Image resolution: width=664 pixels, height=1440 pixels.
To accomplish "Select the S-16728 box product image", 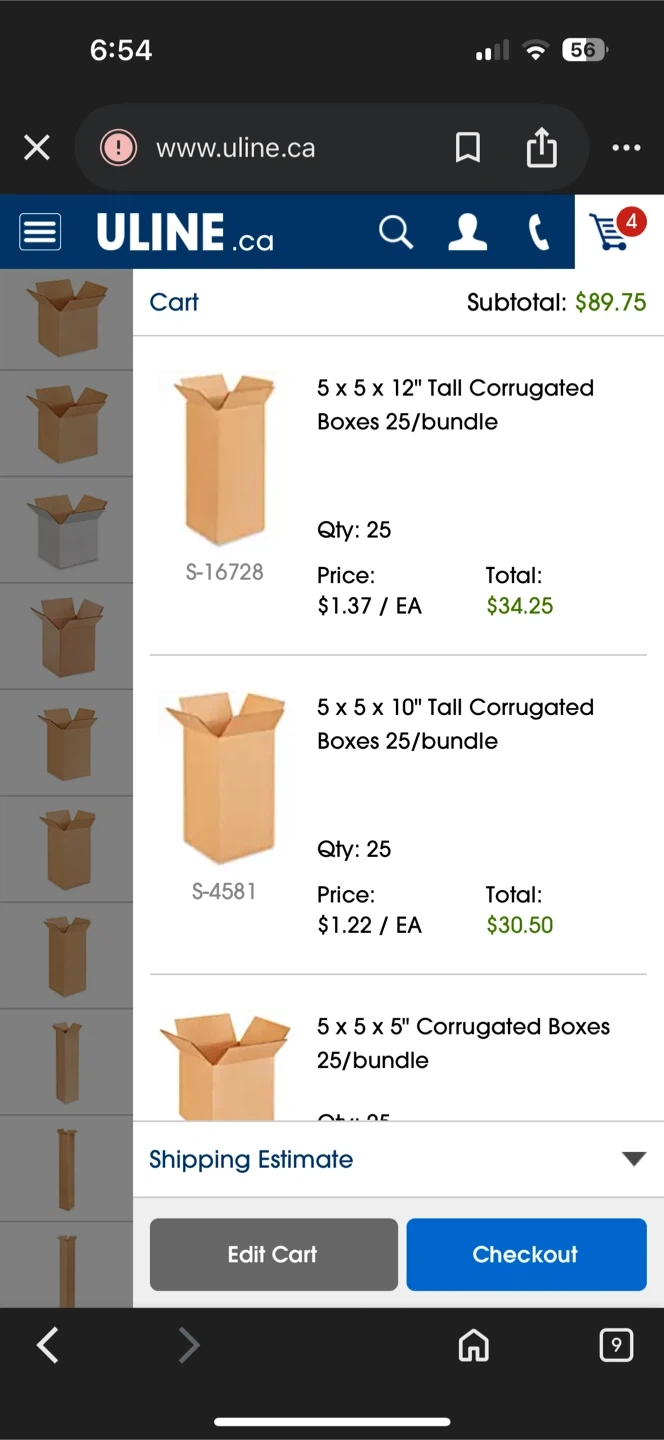I will click(225, 458).
